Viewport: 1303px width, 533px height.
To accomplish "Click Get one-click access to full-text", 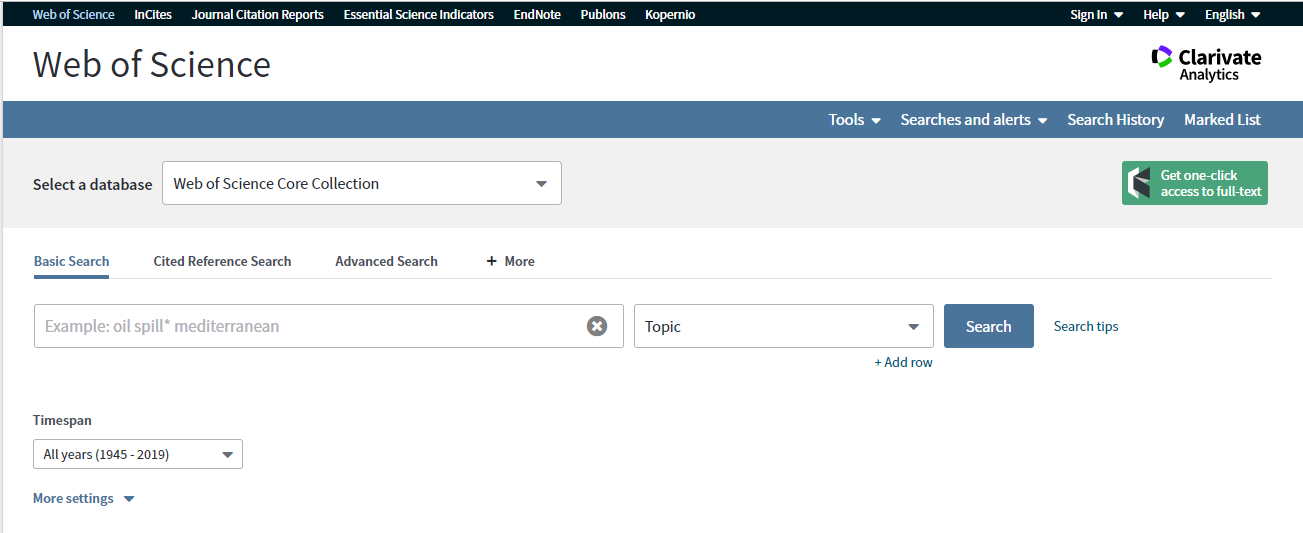I will [x=1195, y=183].
